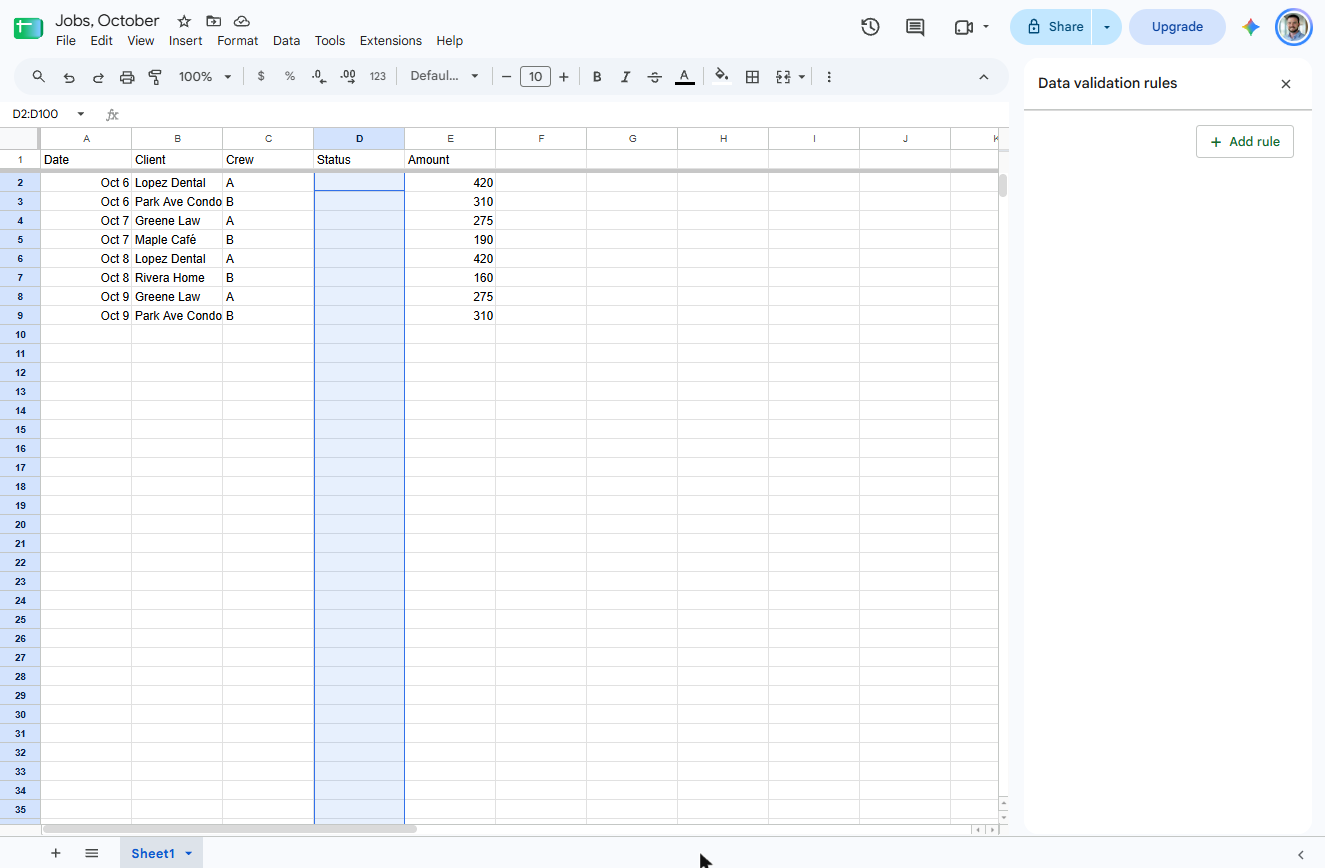Click the move to folder icon
The image size is (1325, 868).
tap(213, 21)
